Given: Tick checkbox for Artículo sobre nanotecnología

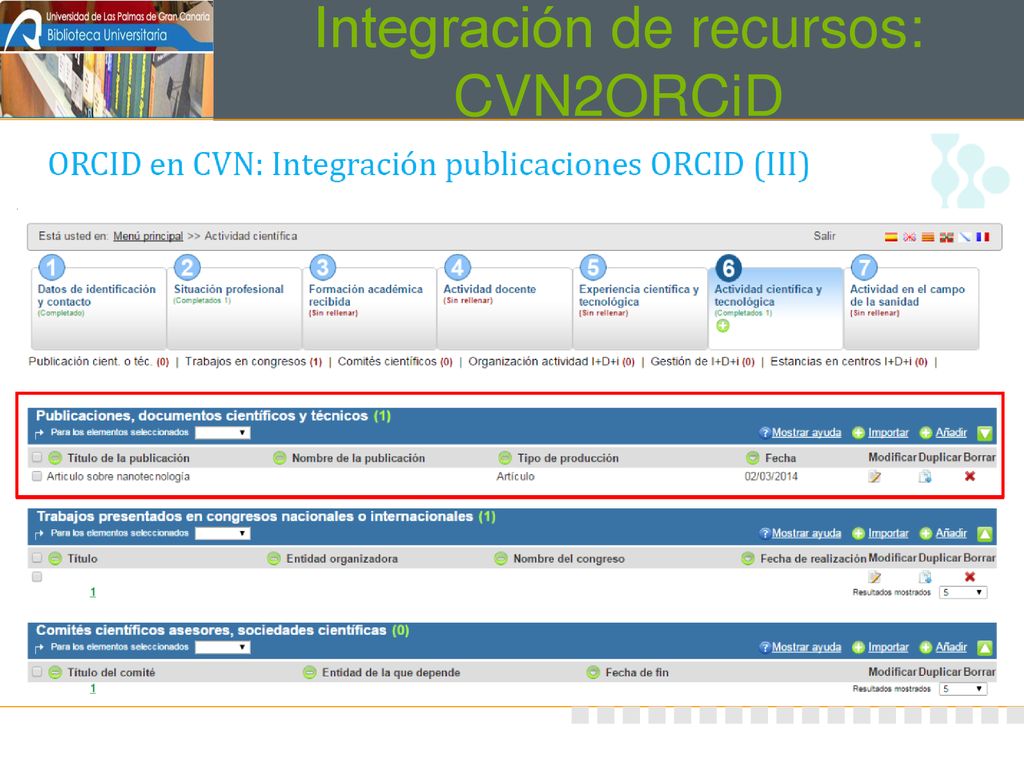Looking at the screenshot, I should pyautogui.click(x=37, y=476).
